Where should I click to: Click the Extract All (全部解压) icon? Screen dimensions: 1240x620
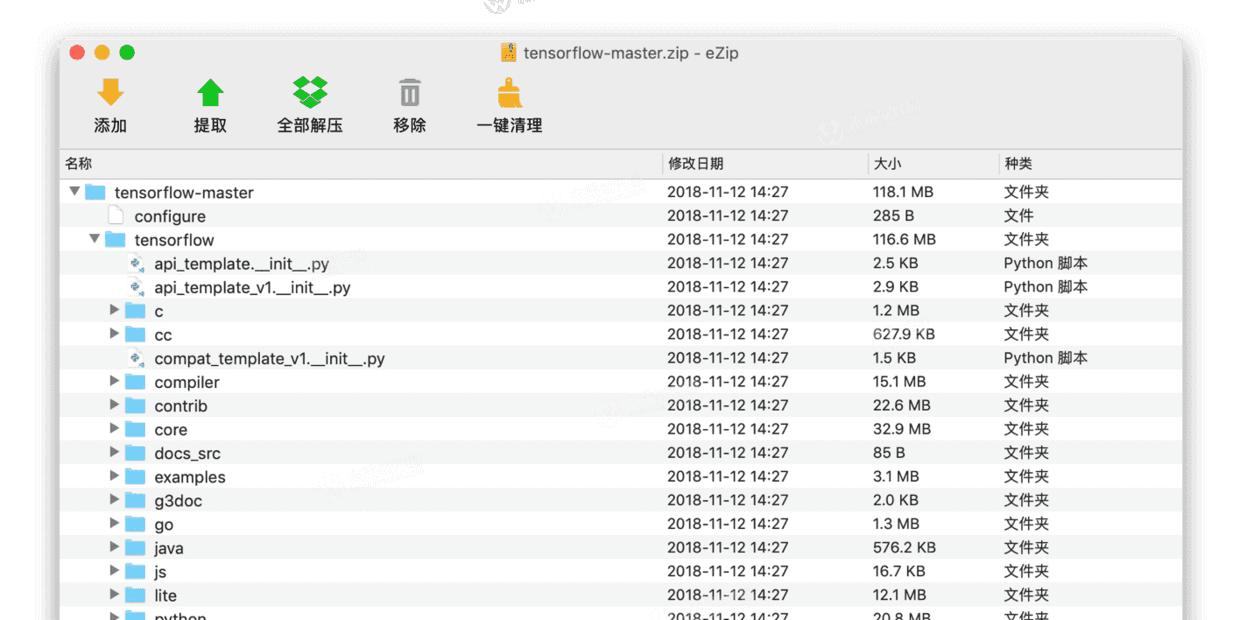pyautogui.click(x=310, y=93)
